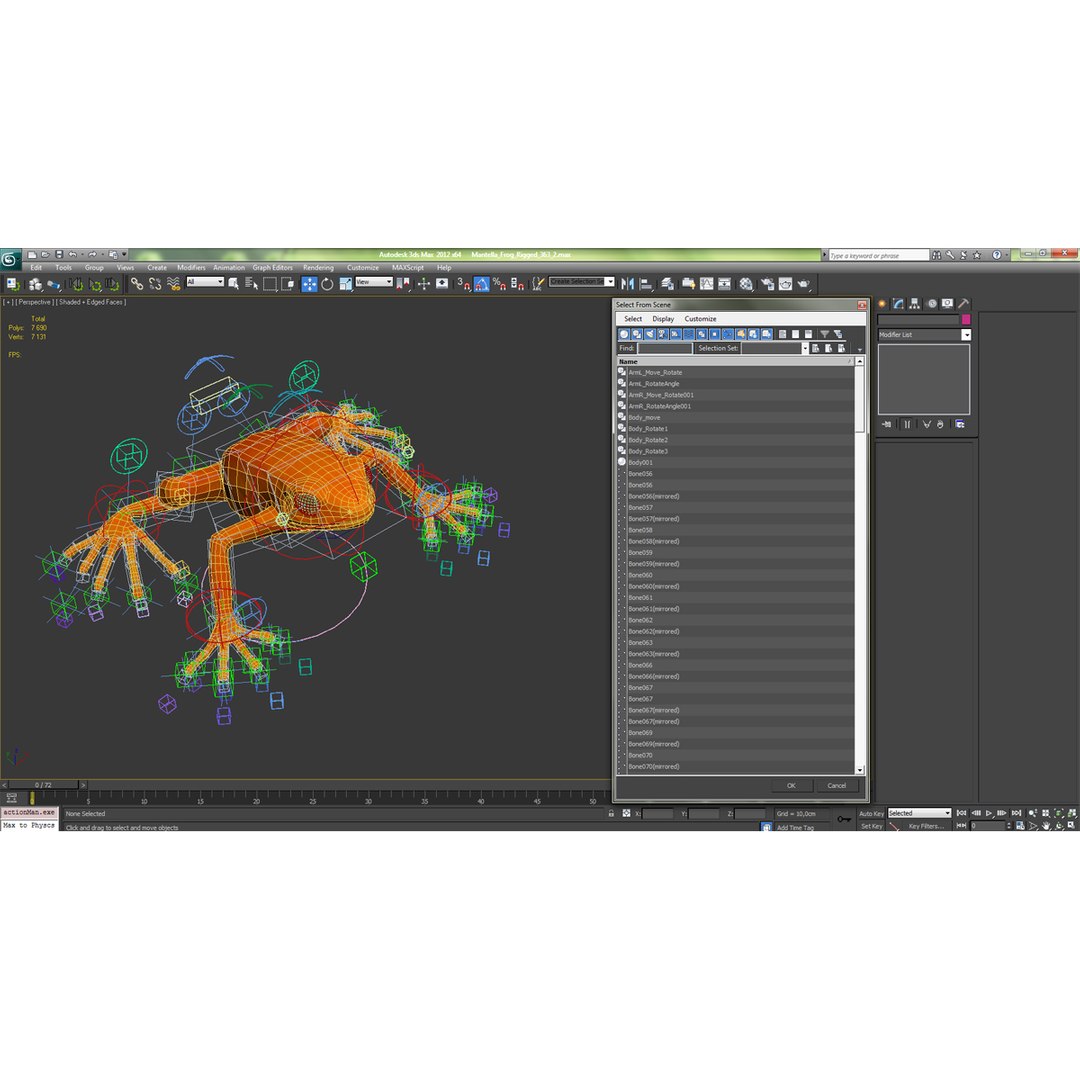Activate the Select Object tool
The image size is (1080, 1080).
[x=233, y=284]
